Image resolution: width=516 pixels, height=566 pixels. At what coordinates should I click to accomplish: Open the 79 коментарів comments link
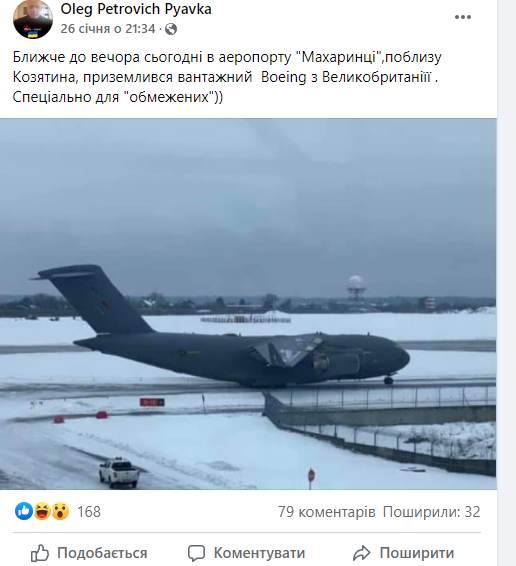click(326, 511)
